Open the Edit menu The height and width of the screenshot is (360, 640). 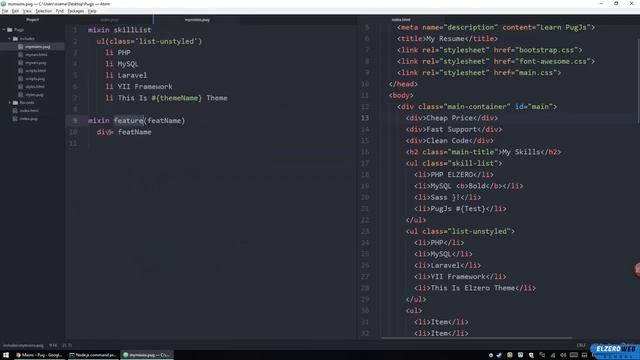click(16, 11)
